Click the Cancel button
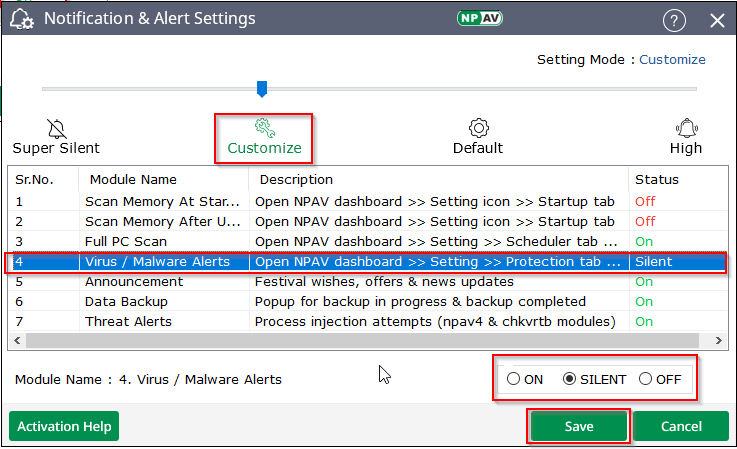 (x=680, y=426)
